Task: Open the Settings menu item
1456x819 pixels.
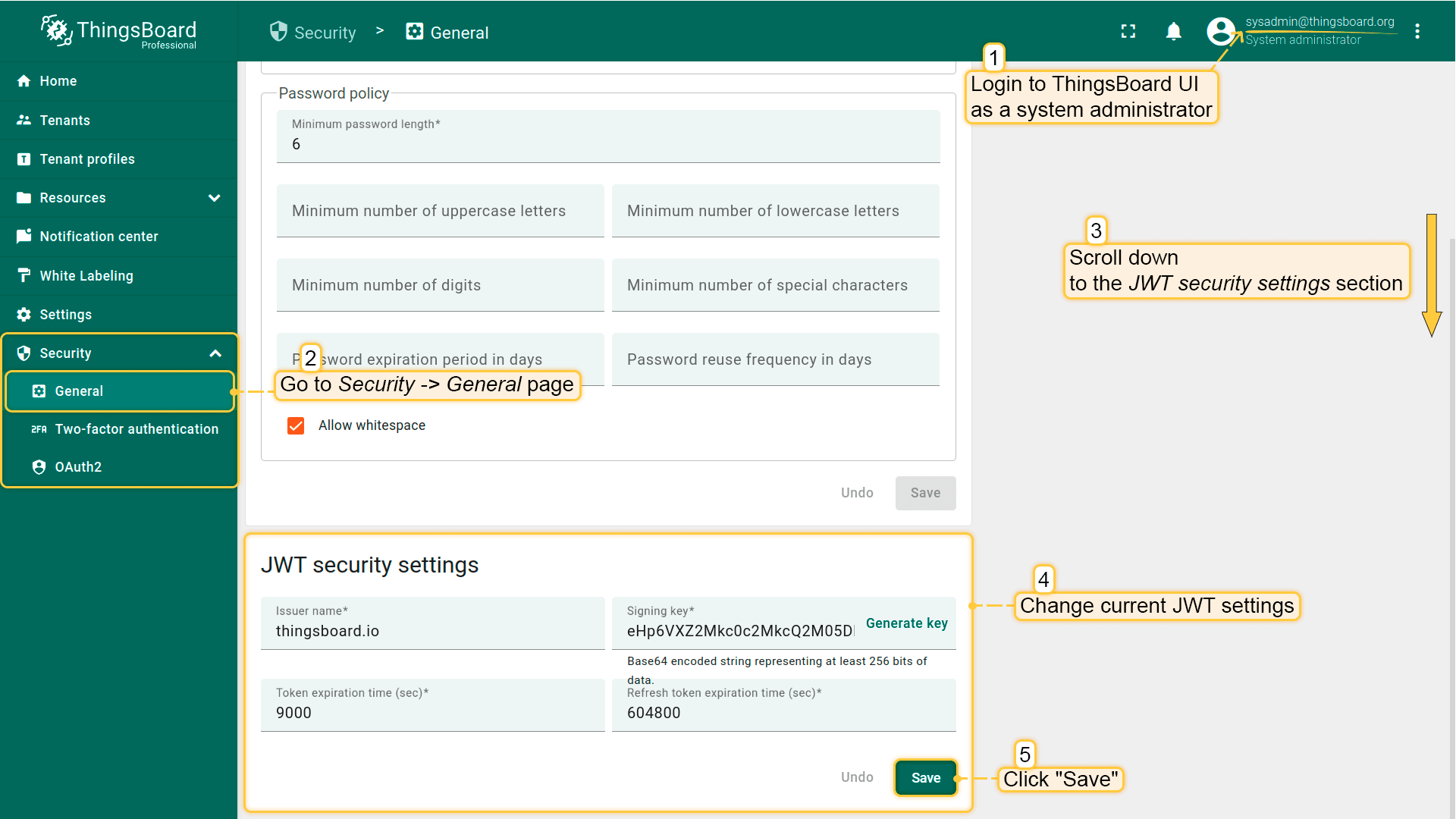Action: (x=65, y=315)
